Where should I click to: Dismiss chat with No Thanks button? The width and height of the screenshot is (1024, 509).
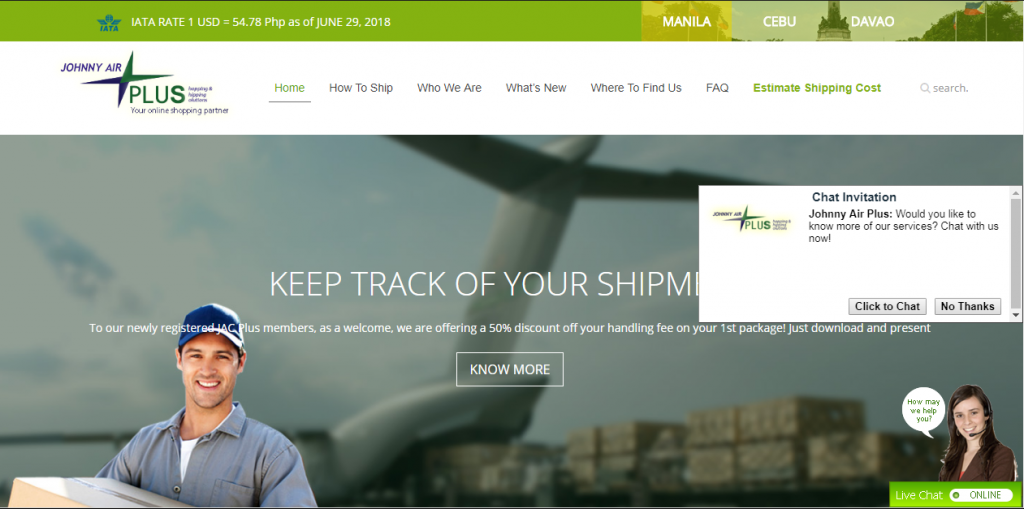tap(968, 306)
